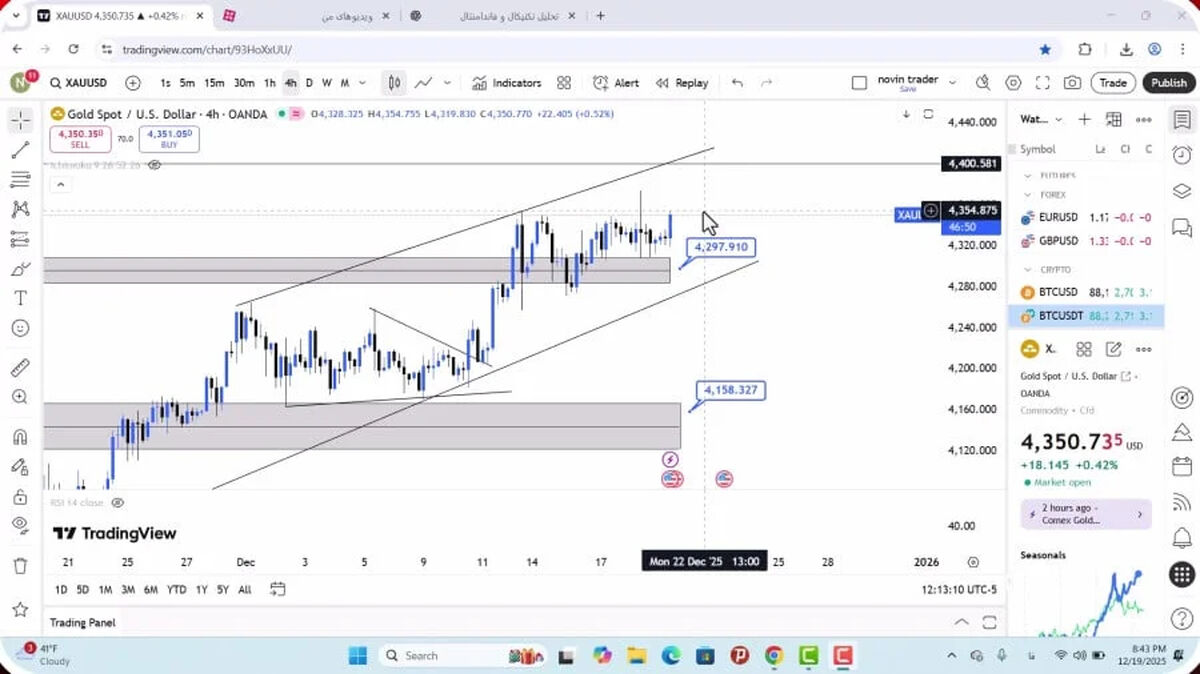1200x674 pixels.
Task: Select EURUSD in the watchlist
Action: click(x=1086, y=217)
